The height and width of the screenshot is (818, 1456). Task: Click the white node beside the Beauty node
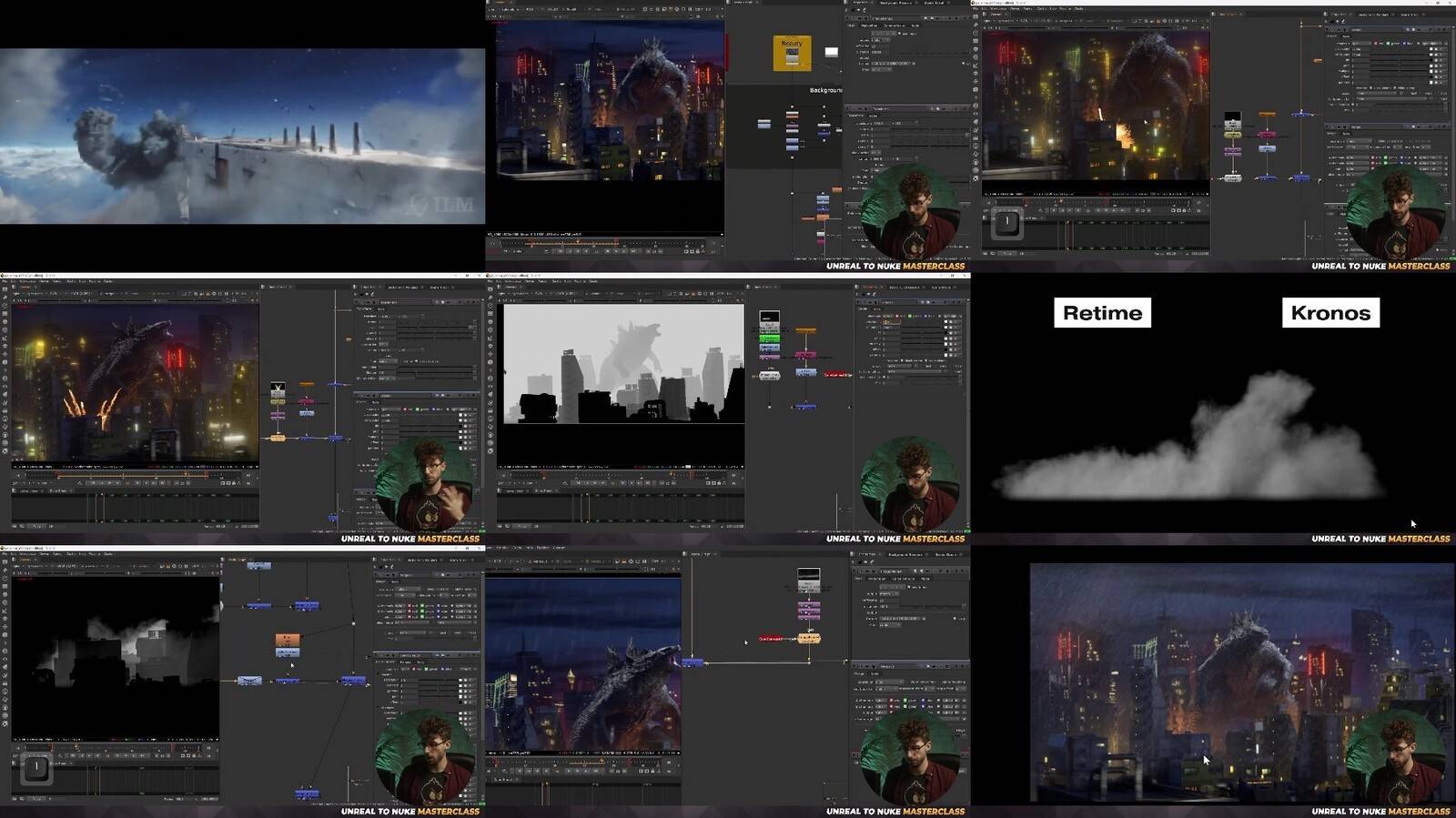831,53
